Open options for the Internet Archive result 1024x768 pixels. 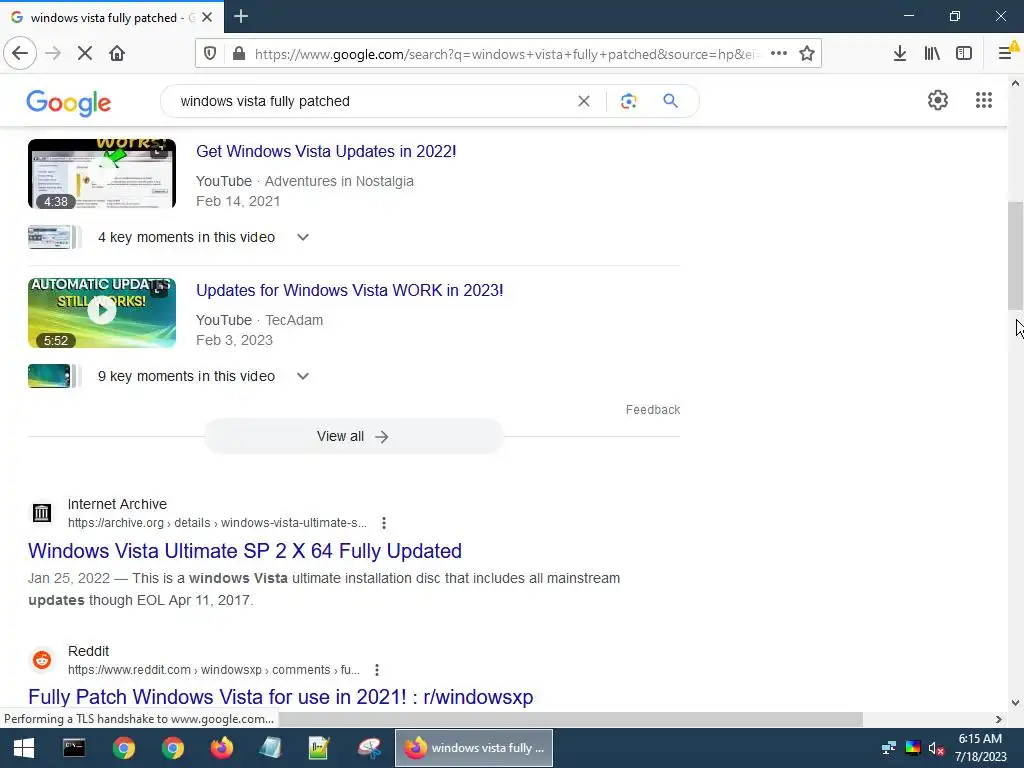coord(384,523)
